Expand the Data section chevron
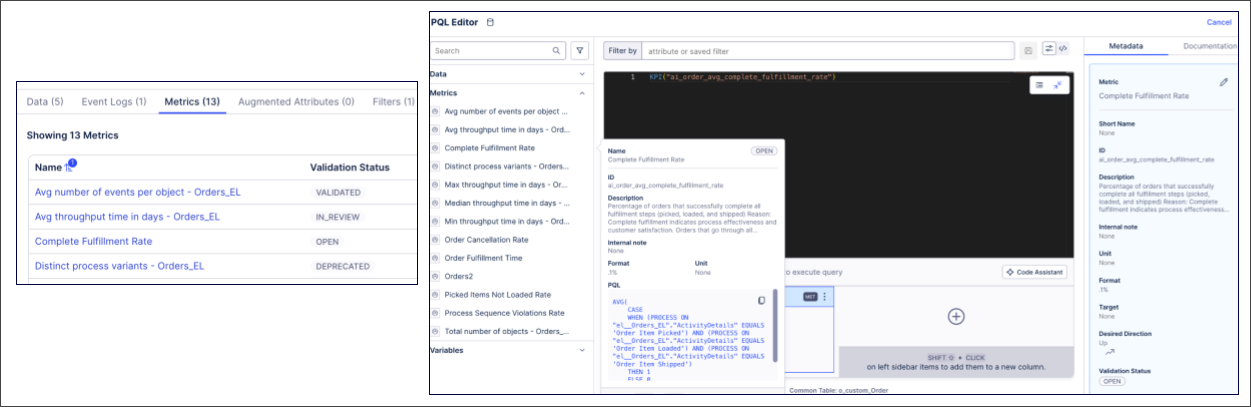1251x407 pixels. pyautogui.click(x=582, y=74)
